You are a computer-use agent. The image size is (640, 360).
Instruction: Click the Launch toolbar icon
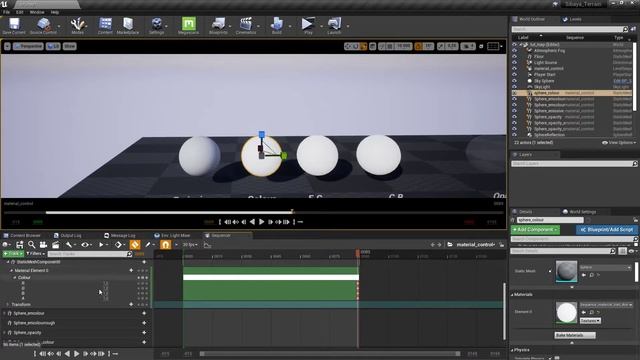pos(334,26)
